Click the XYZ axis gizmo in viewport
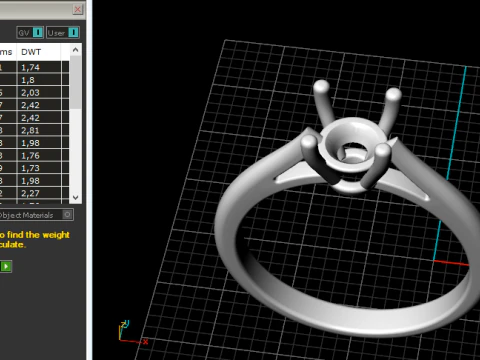This screenshot has width=480, height=360. [x=132, y=332]
